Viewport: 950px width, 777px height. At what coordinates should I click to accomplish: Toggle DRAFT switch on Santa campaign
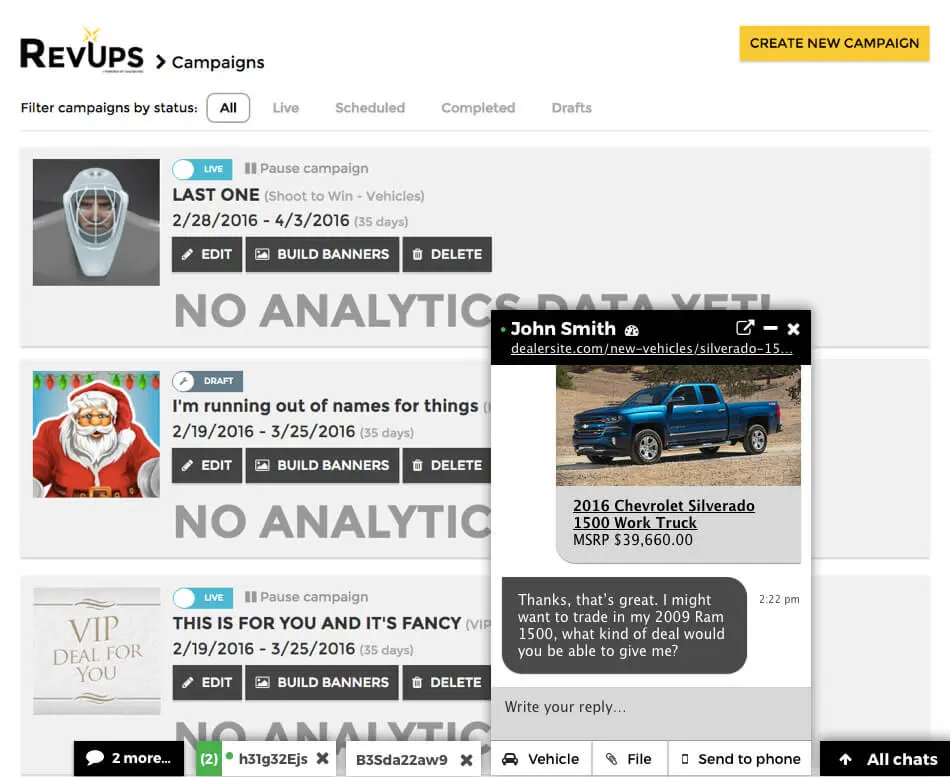tap(208, 381)
